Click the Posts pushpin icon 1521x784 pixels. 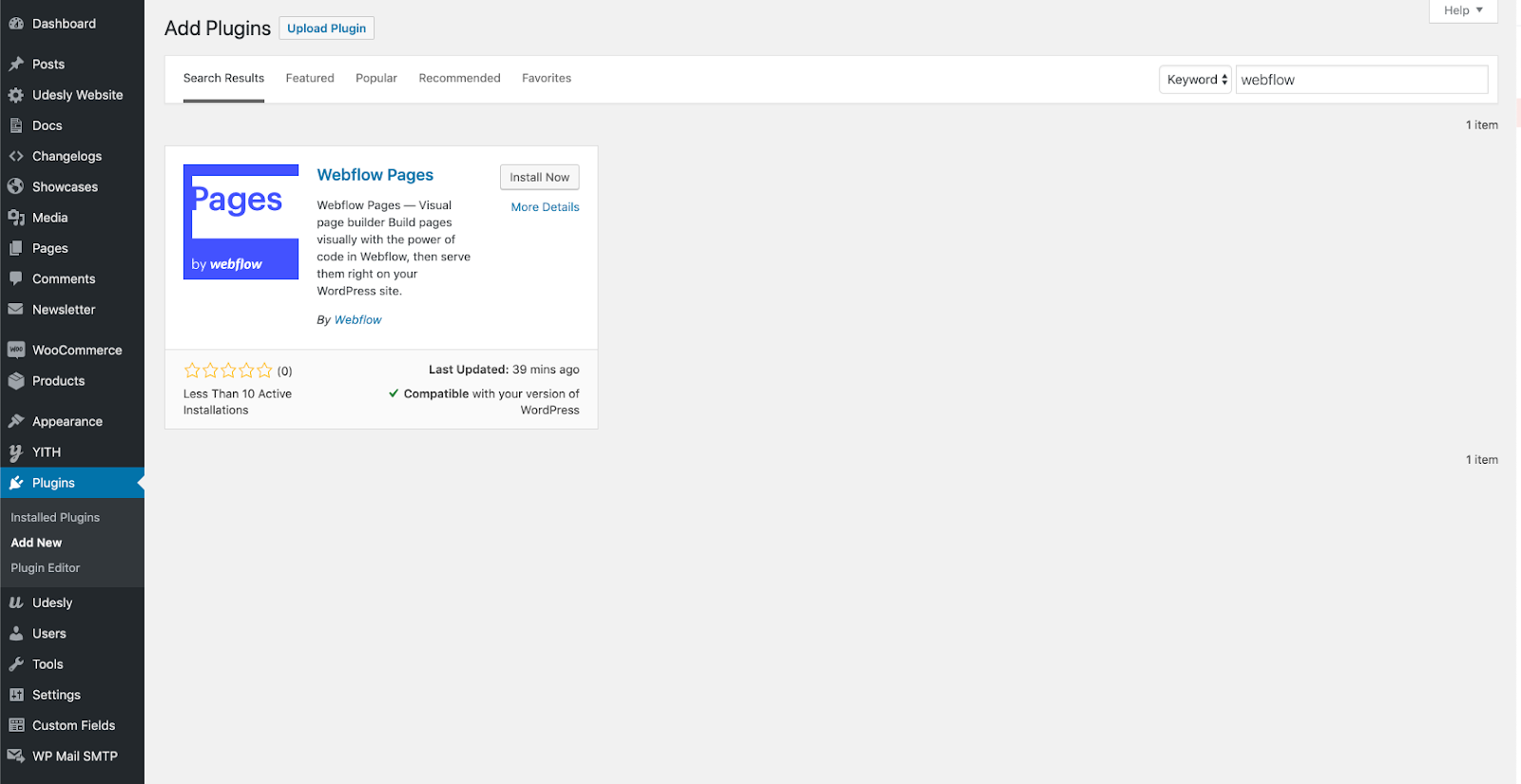click(x=16, y=64)
